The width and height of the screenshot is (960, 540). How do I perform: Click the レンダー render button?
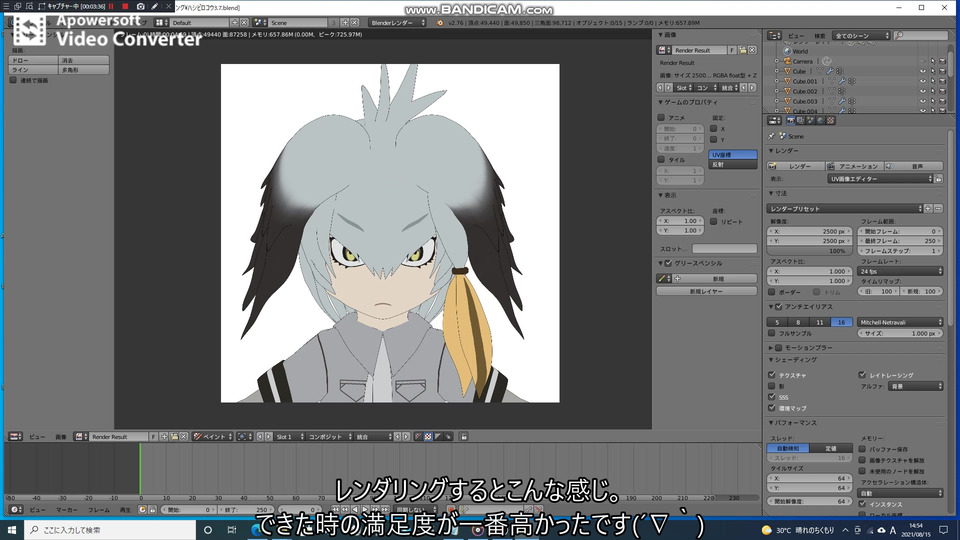click(x=795, y=166)
